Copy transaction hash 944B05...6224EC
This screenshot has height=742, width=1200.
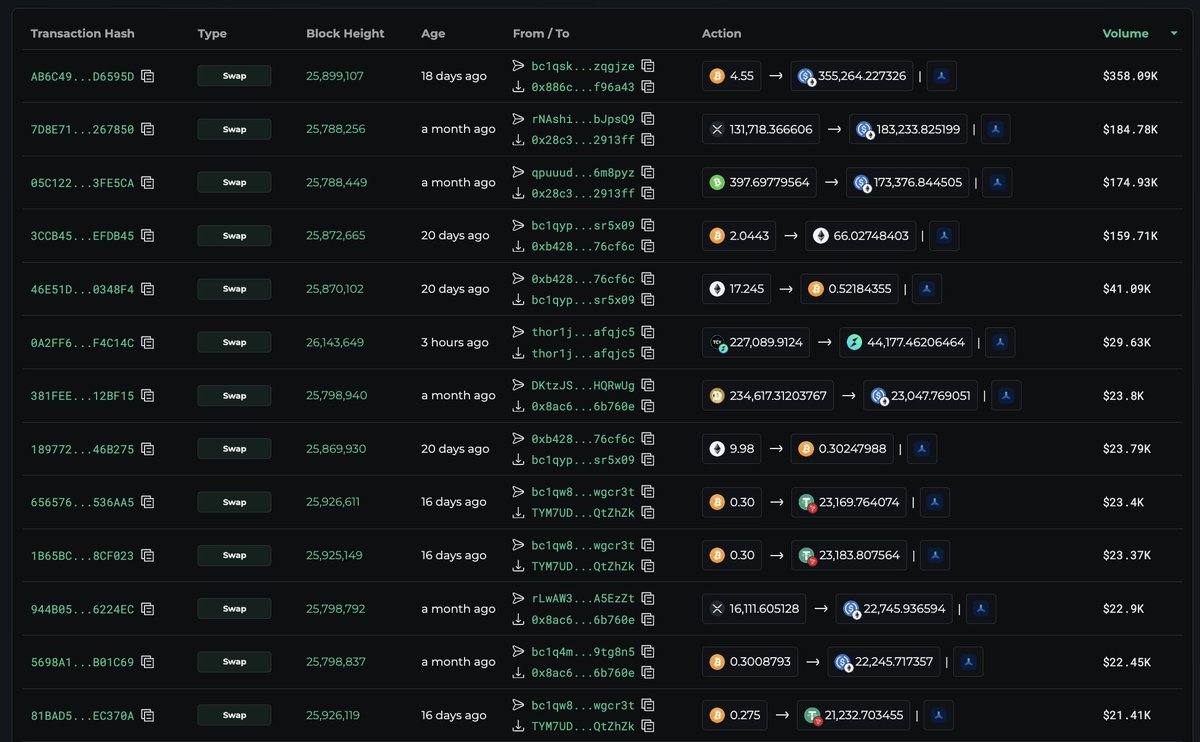[x=148, y=609]
